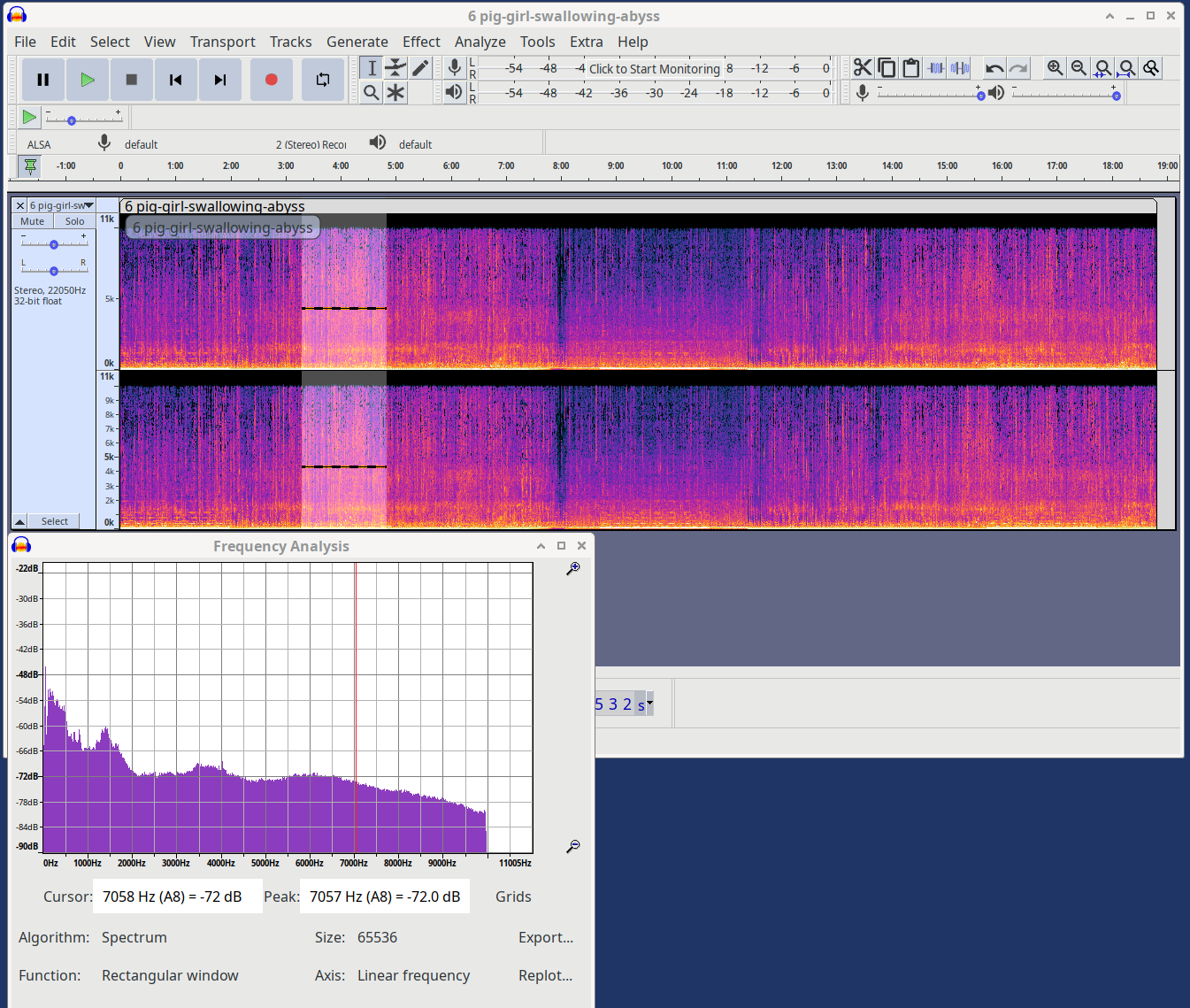Open the Analyze menu
This screenshot has width=1190, height=1008.
(x=480, y=42)
